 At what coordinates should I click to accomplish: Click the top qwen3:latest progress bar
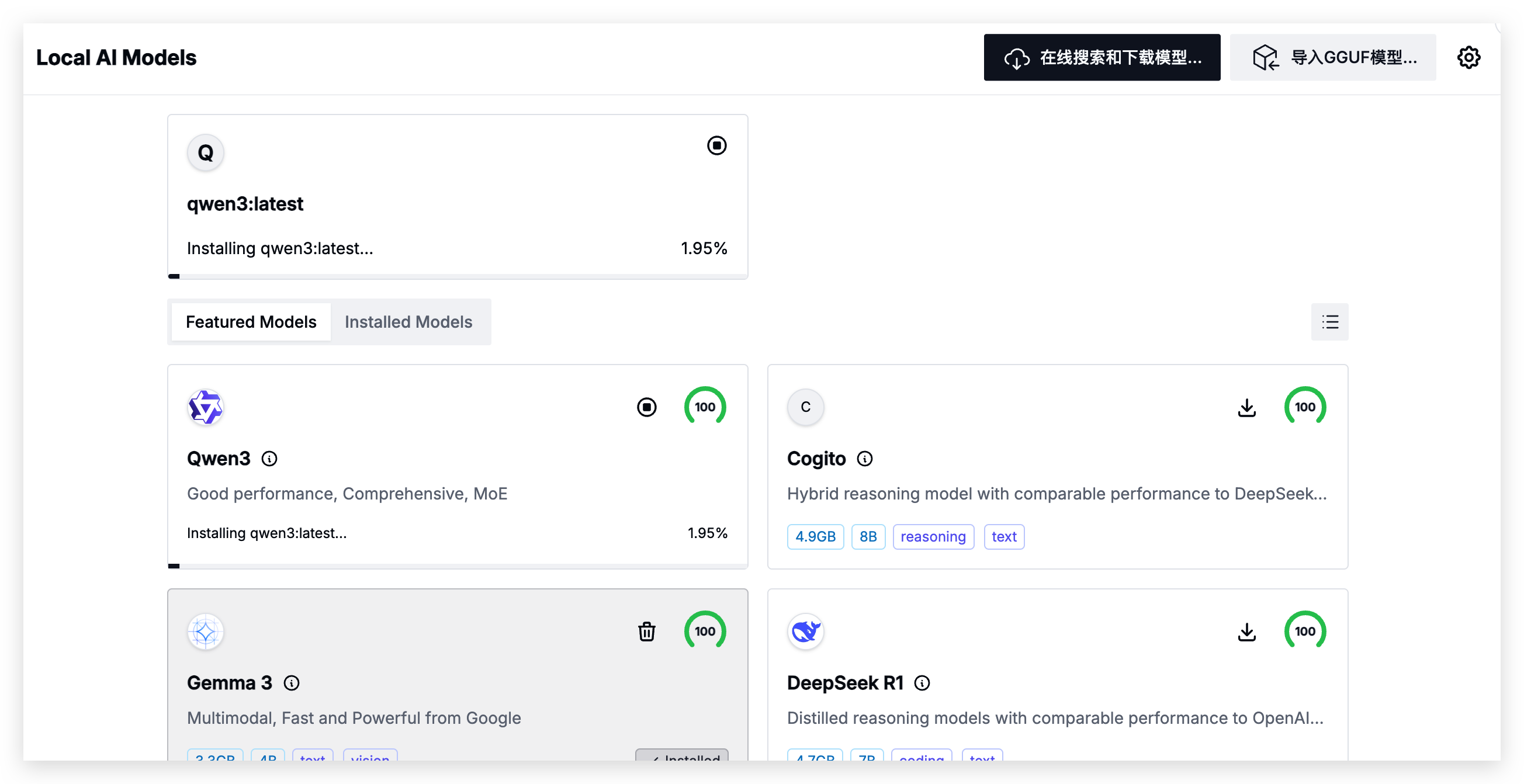(x=458, y=276)
